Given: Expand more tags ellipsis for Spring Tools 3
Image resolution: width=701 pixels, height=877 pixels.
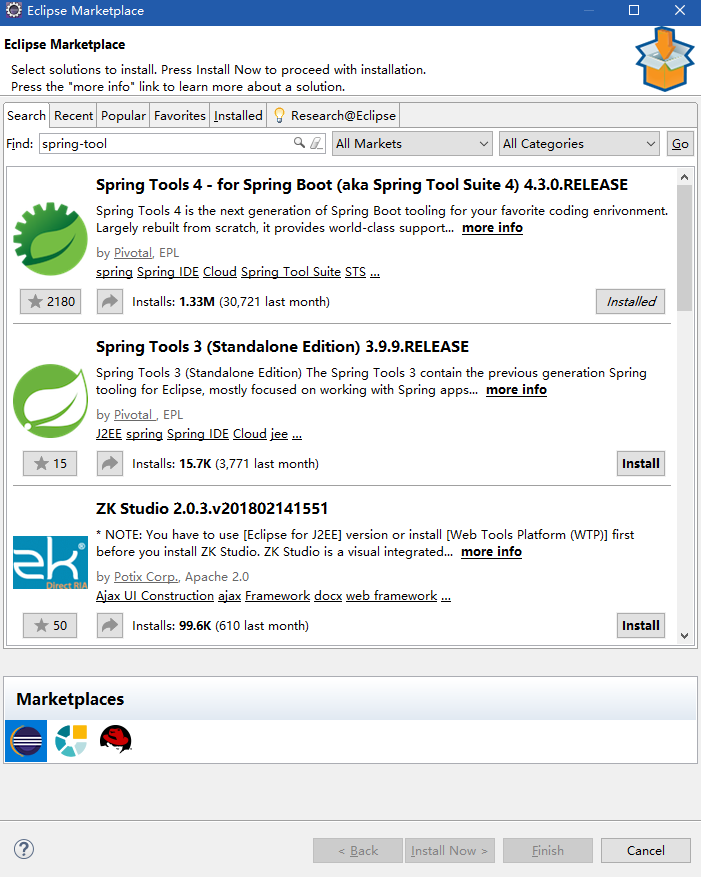Looking at the screenshot, I should click(297, 435).
